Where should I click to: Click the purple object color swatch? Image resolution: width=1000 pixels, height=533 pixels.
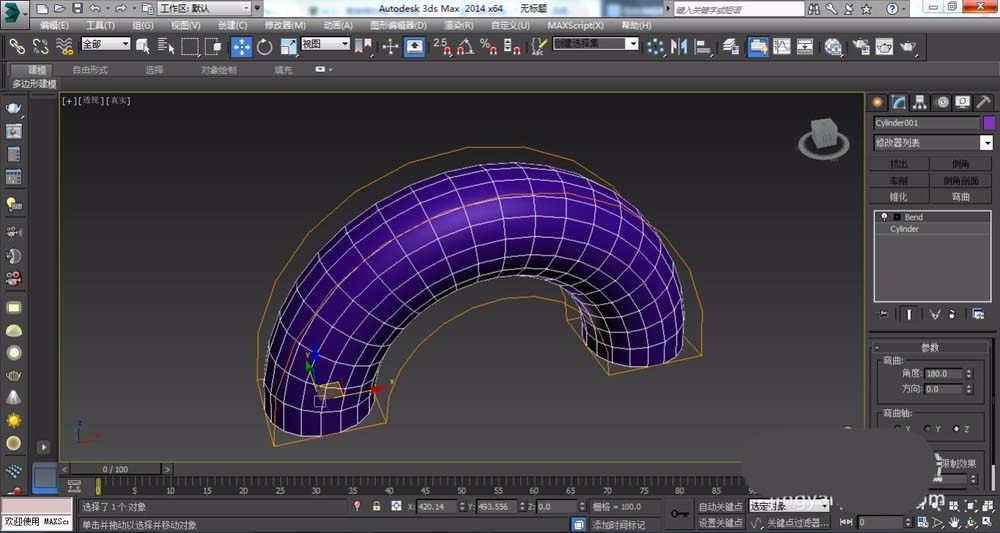pos(988,123)
